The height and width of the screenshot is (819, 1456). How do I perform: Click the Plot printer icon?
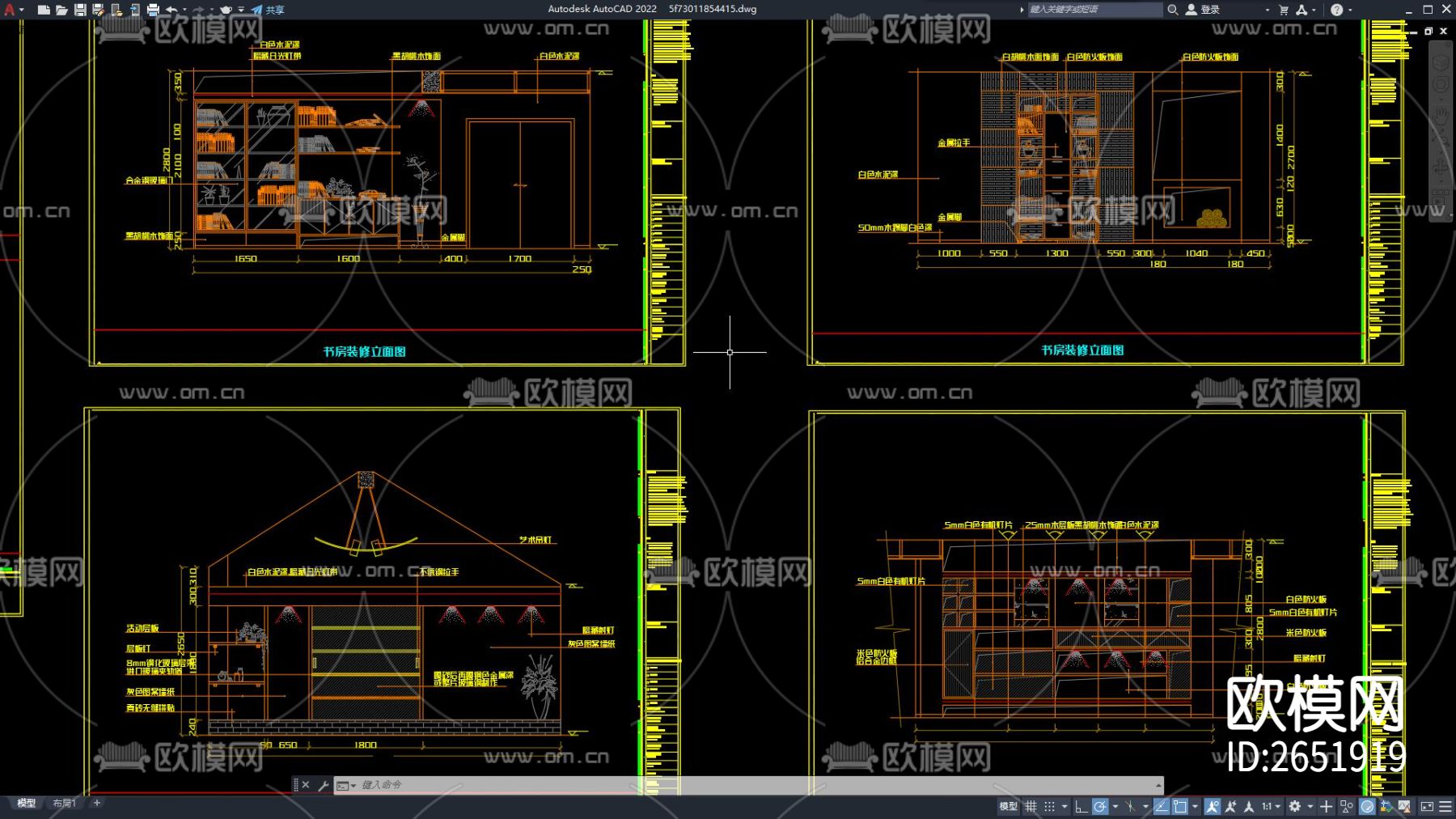click(153, 10)
